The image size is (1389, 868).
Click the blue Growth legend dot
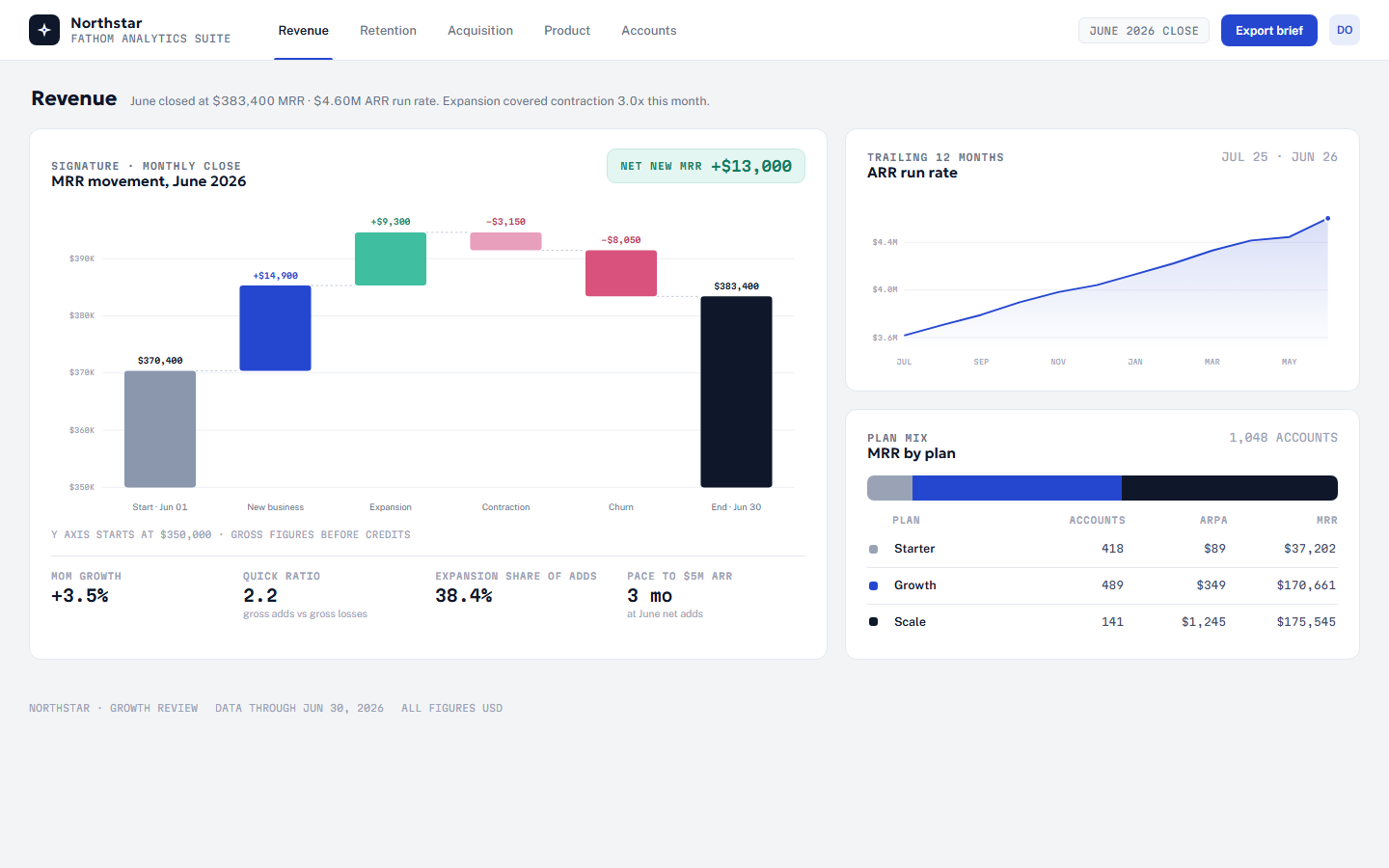(x=873, y=585)
